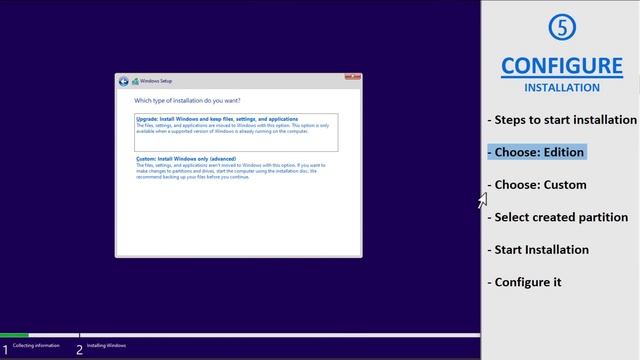The width and height of the screenshot is (640, 360).
Task: Click '- Start Installation' item
Action: click(538, 250)
